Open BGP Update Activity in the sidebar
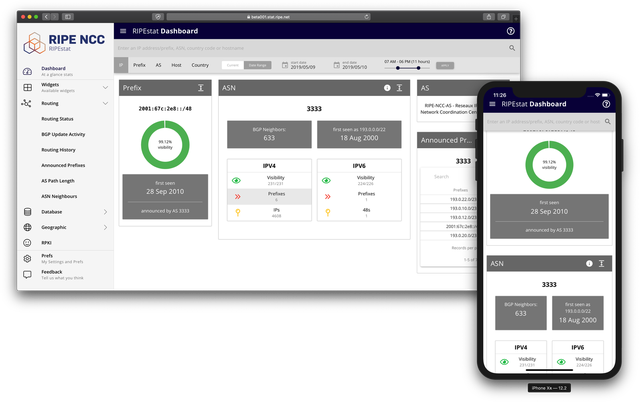This screenshot has width=640, height=402. coord(63,134)
